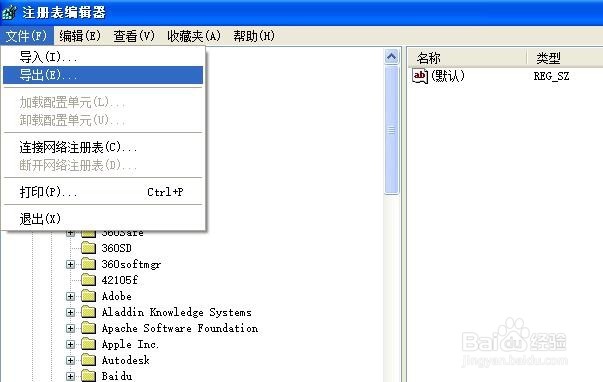
Task: Select 退出(X) to quit
Action: tap(103, 219)
